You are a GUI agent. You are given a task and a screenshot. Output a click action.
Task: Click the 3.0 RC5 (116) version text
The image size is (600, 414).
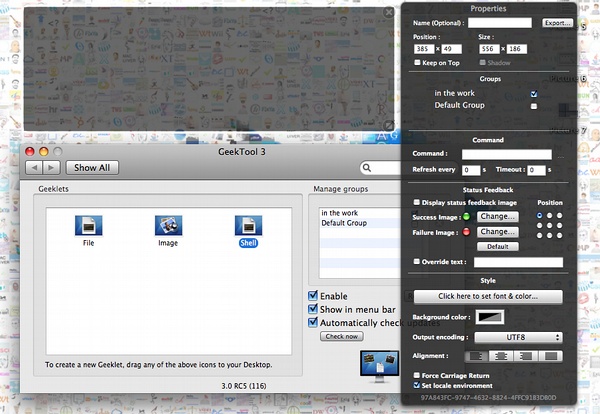244,386
